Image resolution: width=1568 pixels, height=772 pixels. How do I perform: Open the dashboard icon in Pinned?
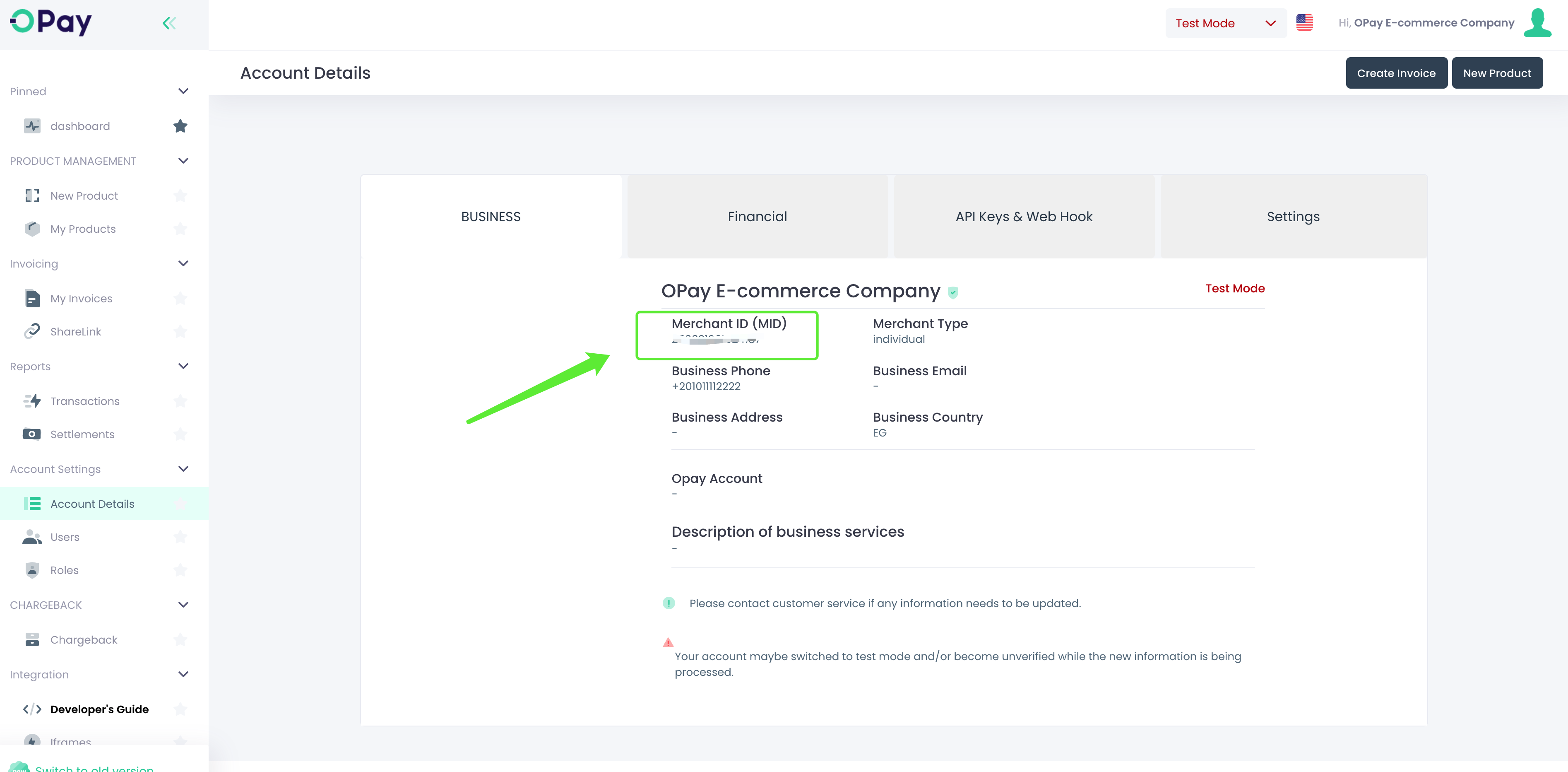coord(32,126)
